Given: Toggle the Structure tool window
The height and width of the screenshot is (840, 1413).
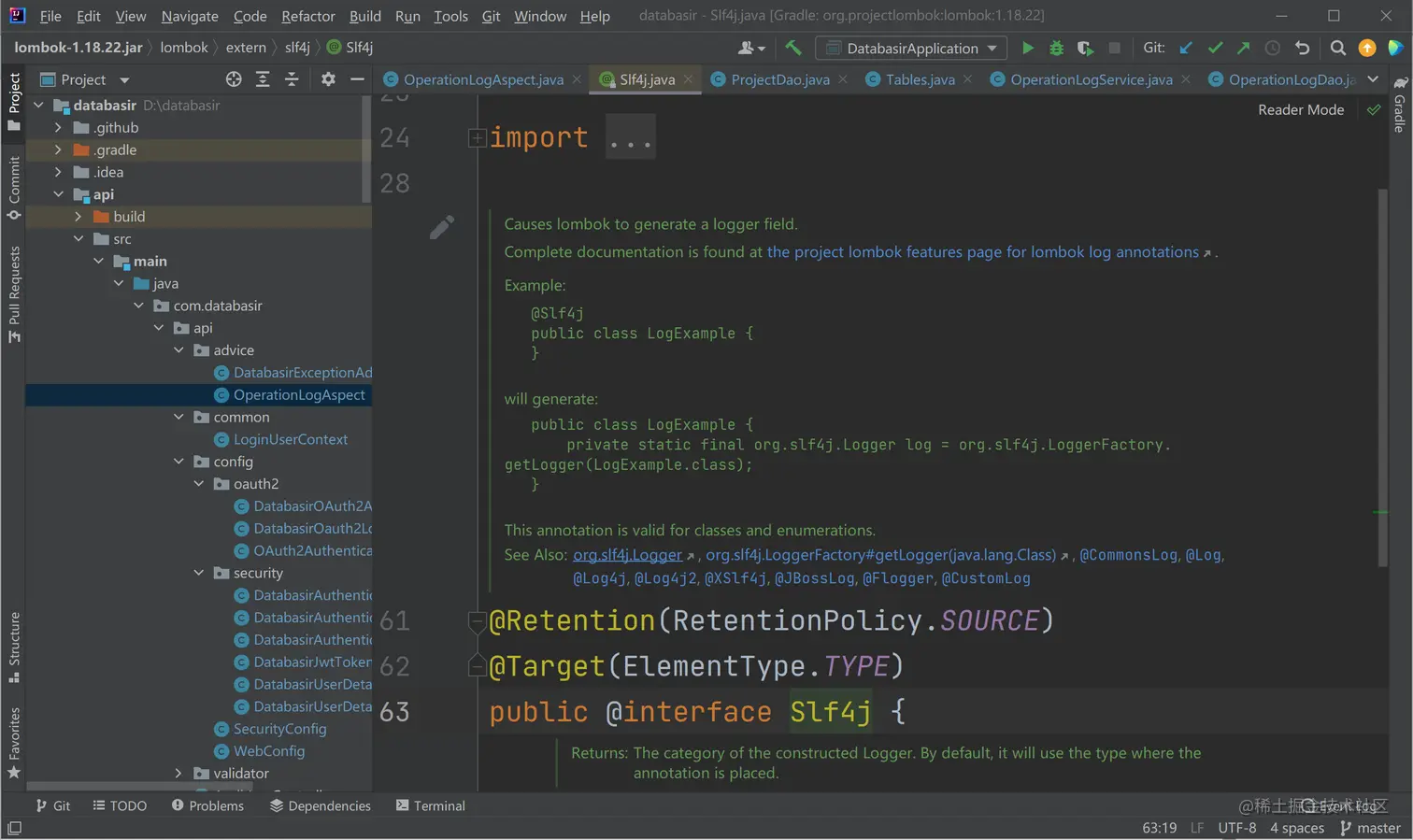Looking at the screenshot, I should pyautogui.click(x=14, y=645).
